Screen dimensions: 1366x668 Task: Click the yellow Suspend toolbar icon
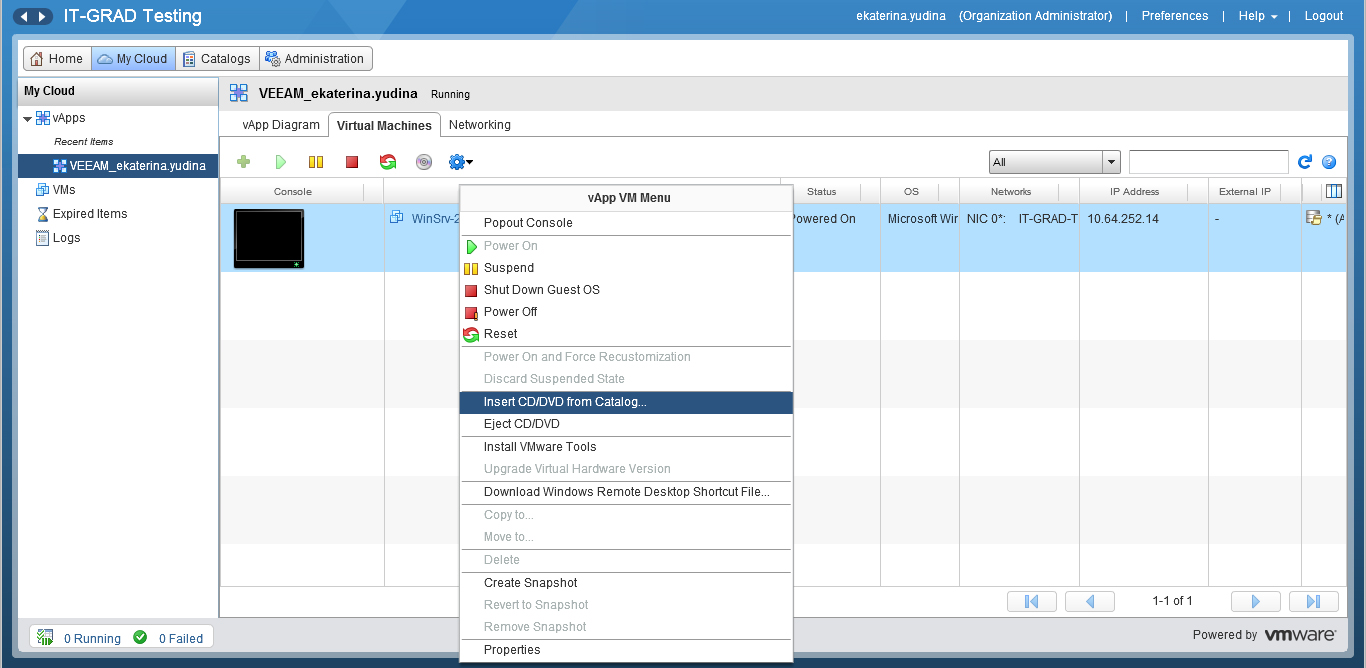(x=316, y=162)
